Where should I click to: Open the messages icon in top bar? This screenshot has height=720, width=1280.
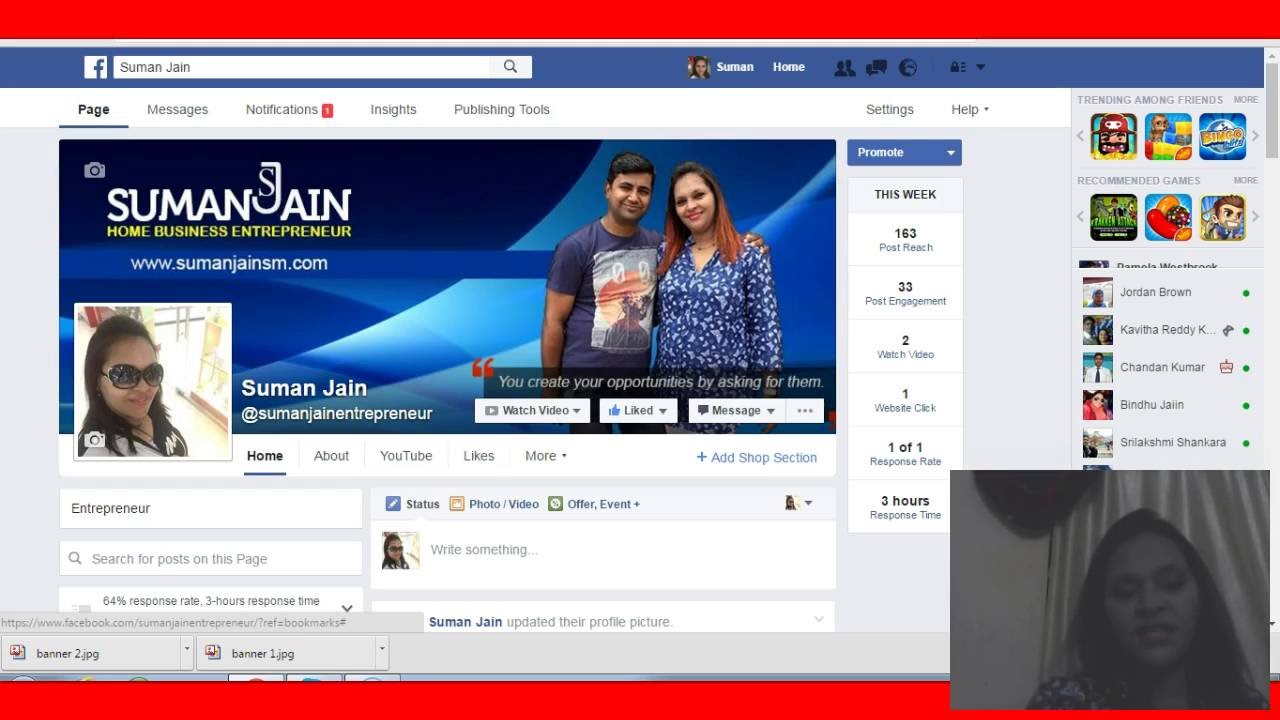pos(876,67)
